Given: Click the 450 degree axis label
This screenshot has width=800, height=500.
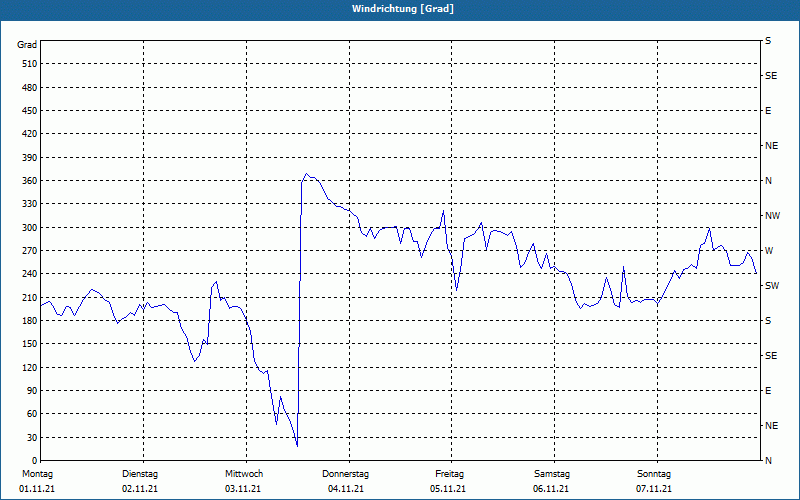Looking at the screenshot, I should (29, 111).
